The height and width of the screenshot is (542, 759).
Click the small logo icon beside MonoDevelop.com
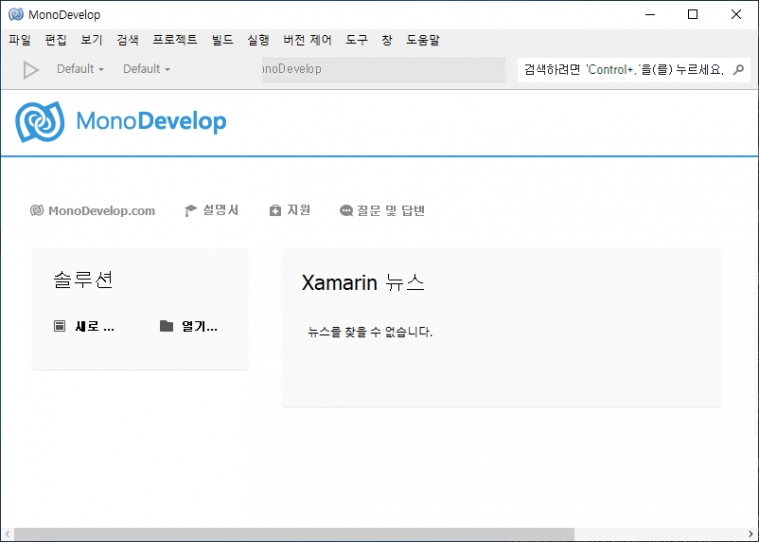coord(37,211)
